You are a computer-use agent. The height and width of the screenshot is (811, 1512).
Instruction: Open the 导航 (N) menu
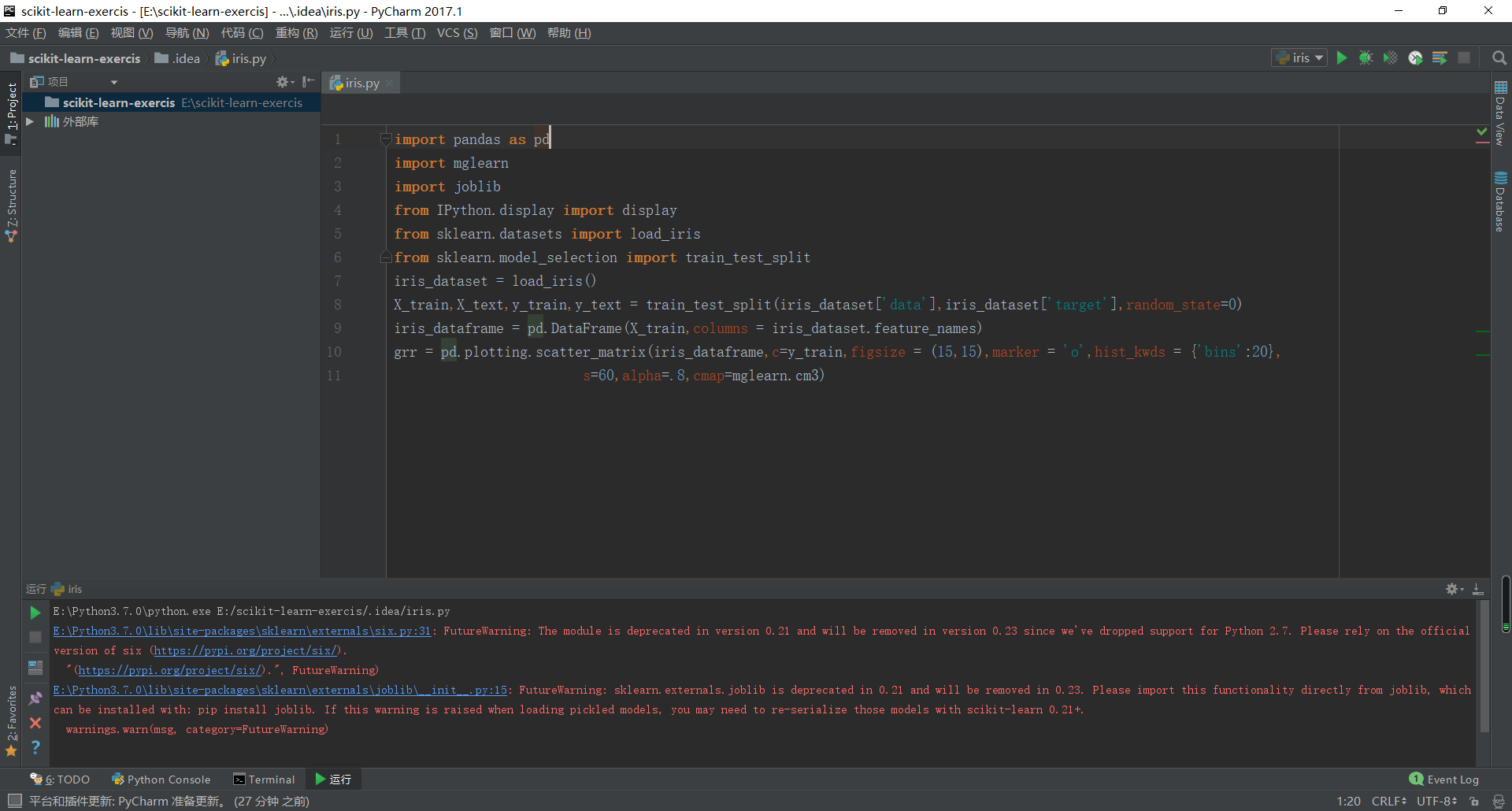(x=187, y=32)
